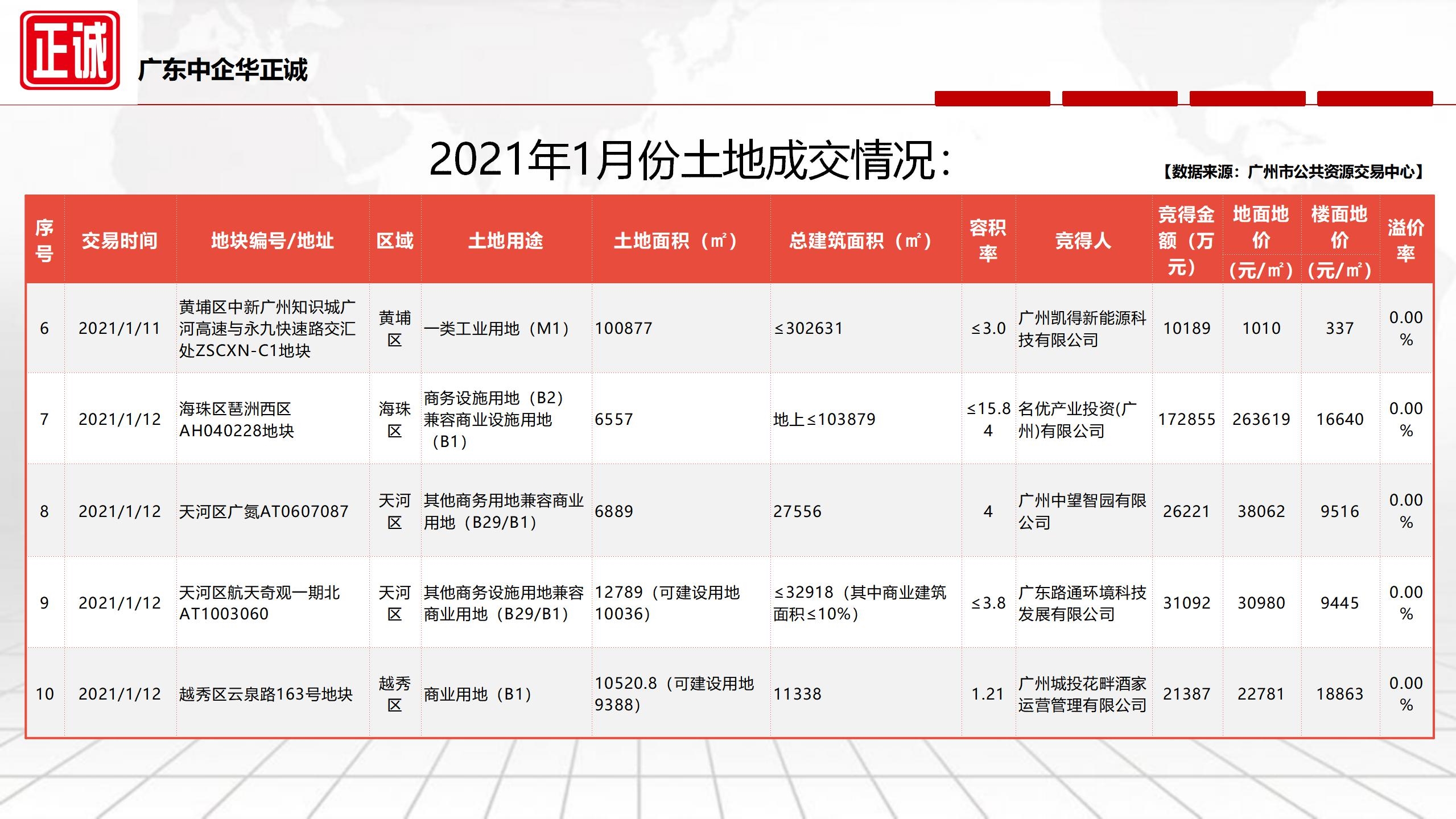Select the 溢价率 column header
1456x819 pixels.
[1405, 241]
